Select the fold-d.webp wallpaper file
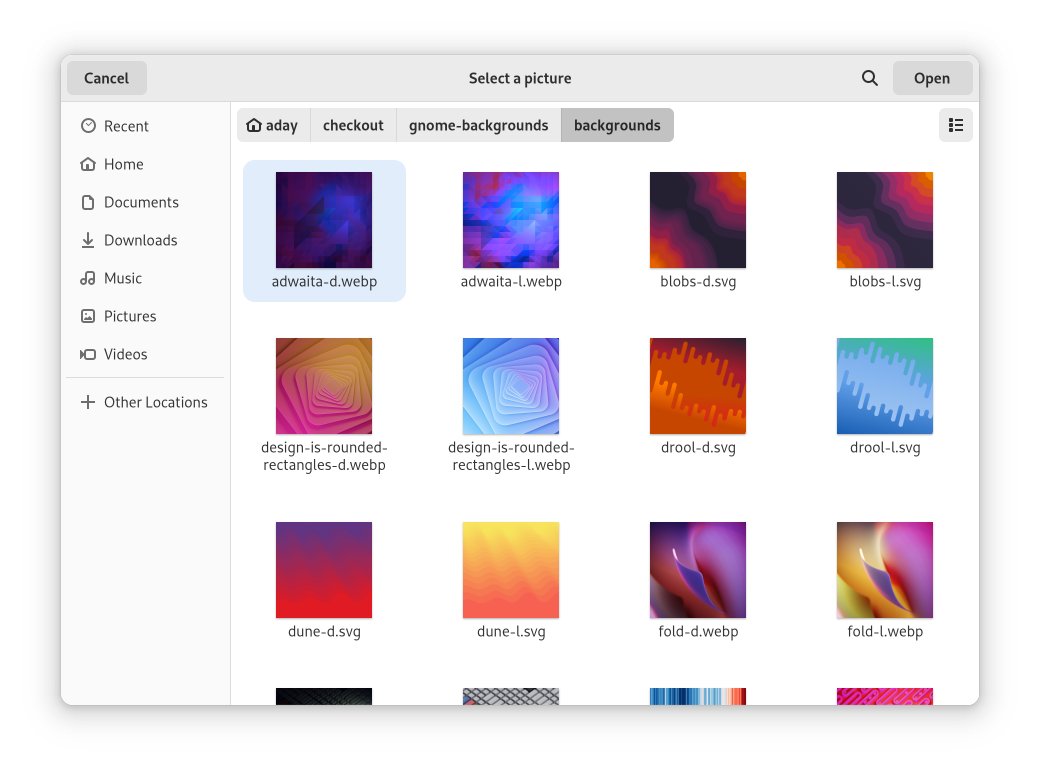The width and height of the screenshot is (1040, 772). tap(697, 570)
